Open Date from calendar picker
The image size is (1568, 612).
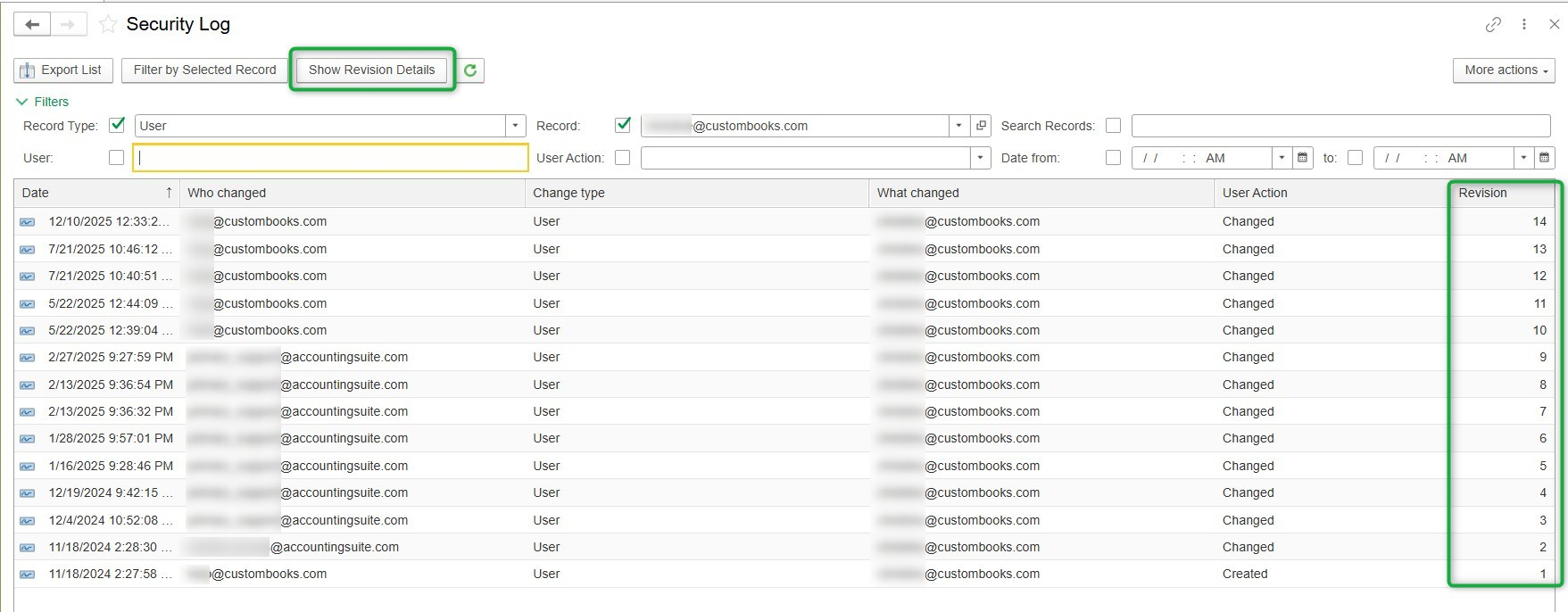pos(1303,158)
